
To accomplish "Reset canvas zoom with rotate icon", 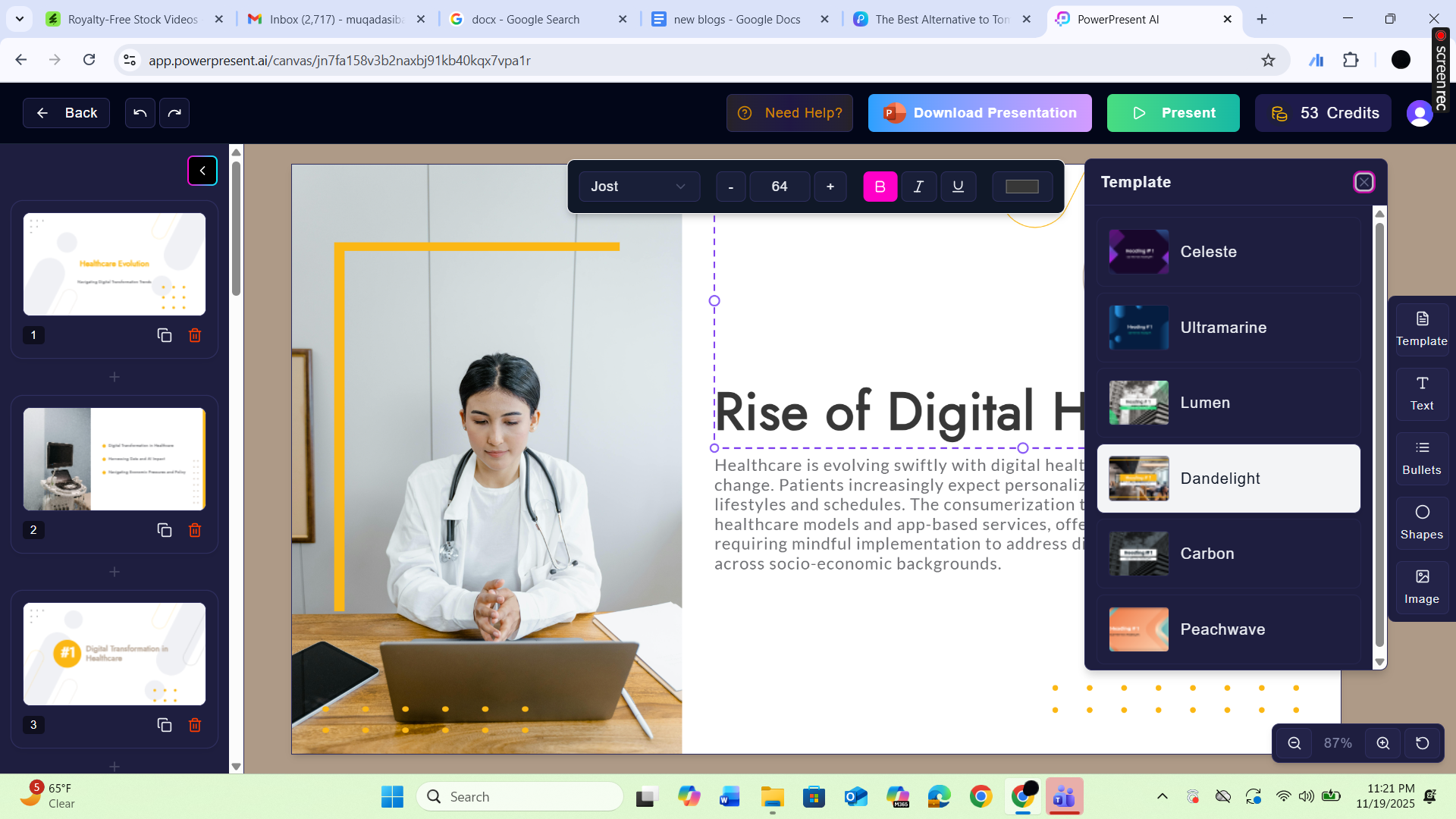I will coord(1422,743).
